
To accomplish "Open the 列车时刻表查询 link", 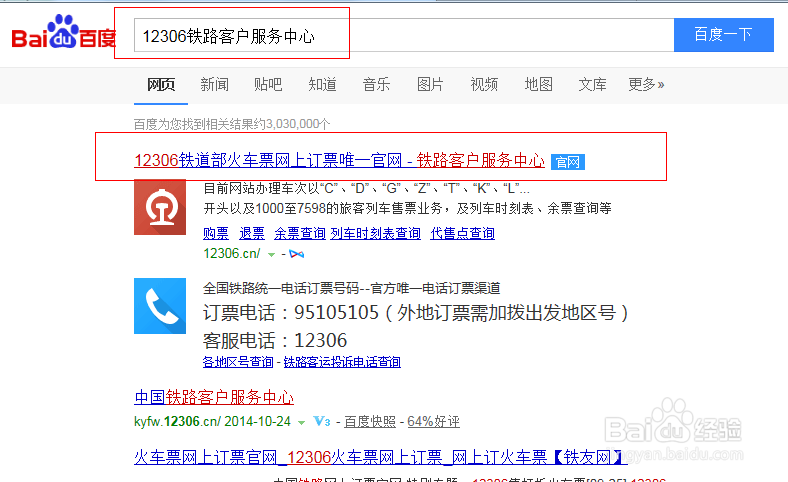I will pyautogui.click(x=375, y=233).
